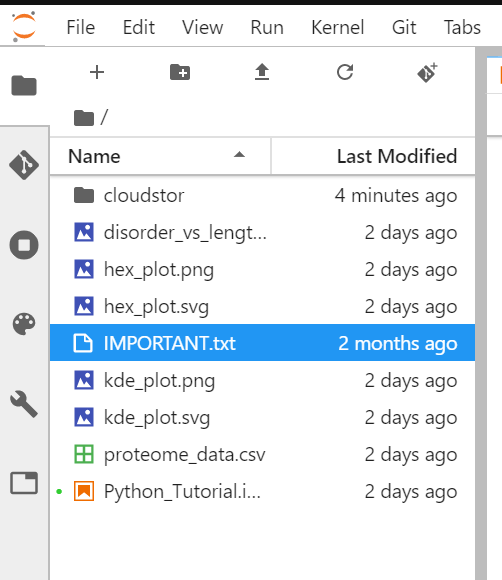
Task: Select the Python_Tutorial.i... notebook
Action: coord(262,491)
